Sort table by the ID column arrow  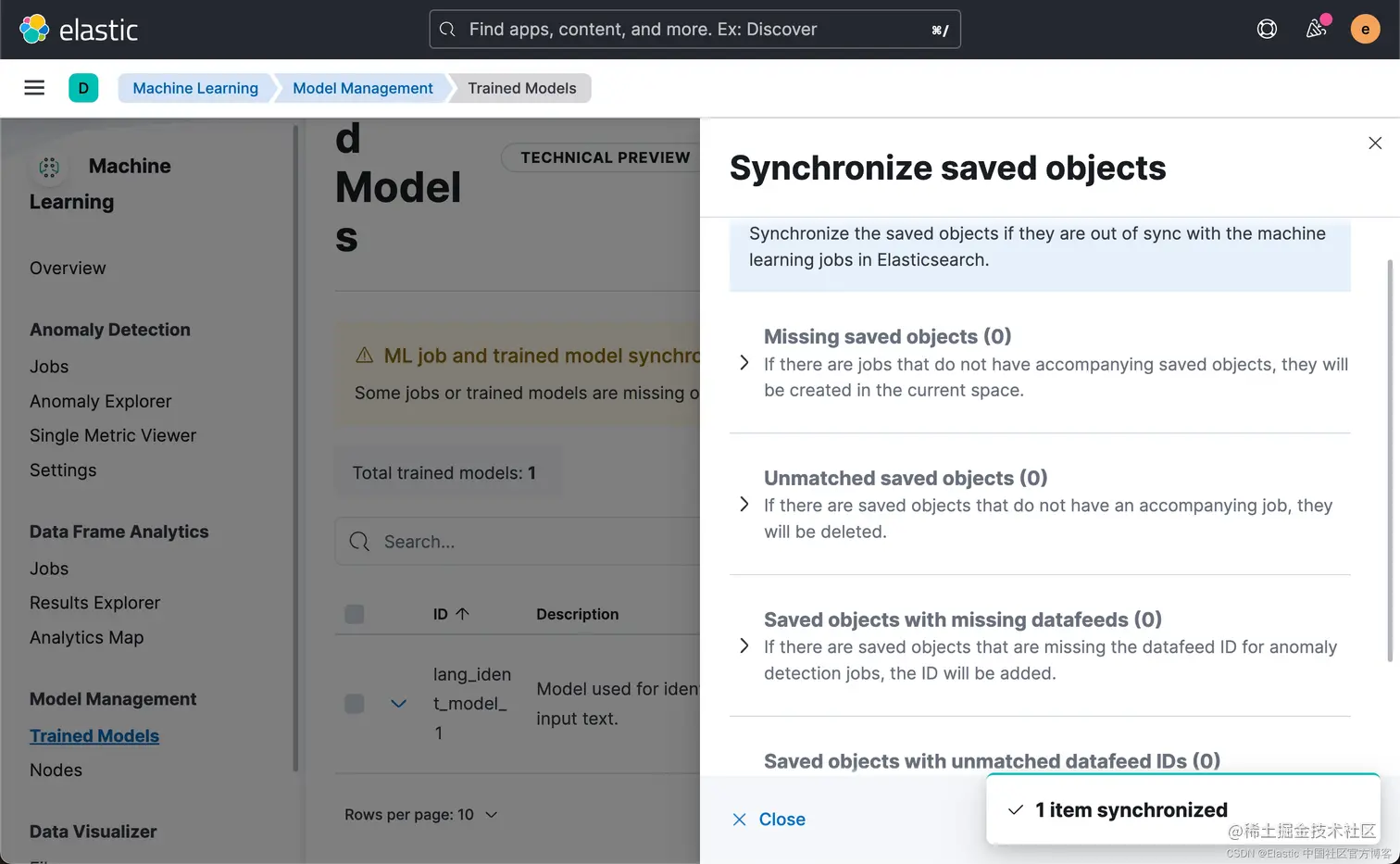pos(462,614)
